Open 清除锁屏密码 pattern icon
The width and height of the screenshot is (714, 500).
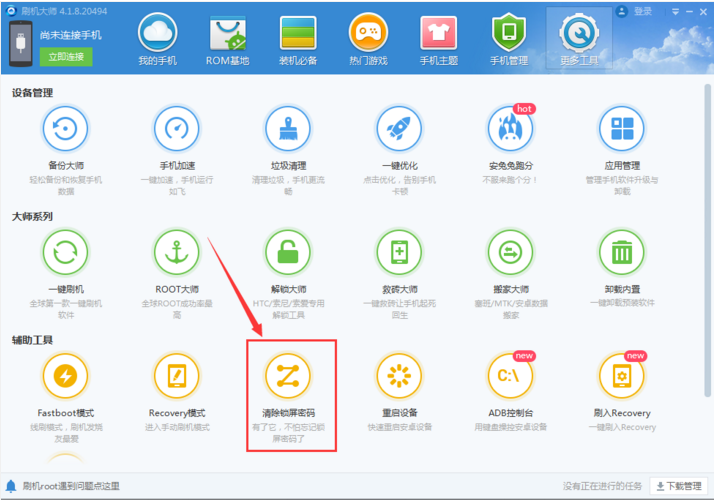288,376
